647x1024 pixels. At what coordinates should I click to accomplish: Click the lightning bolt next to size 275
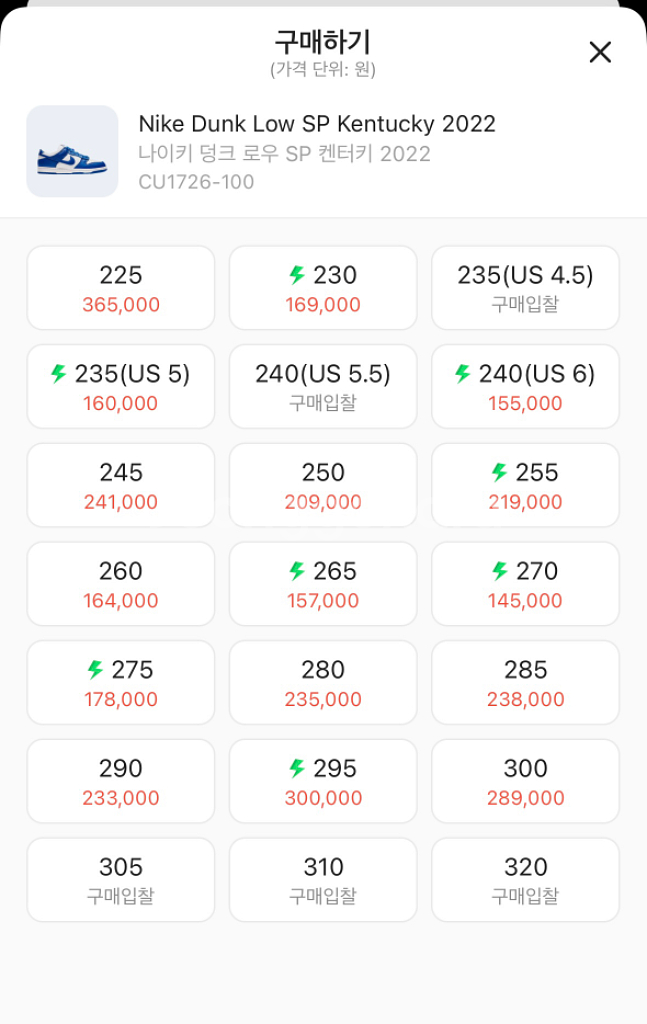(95, 669)
